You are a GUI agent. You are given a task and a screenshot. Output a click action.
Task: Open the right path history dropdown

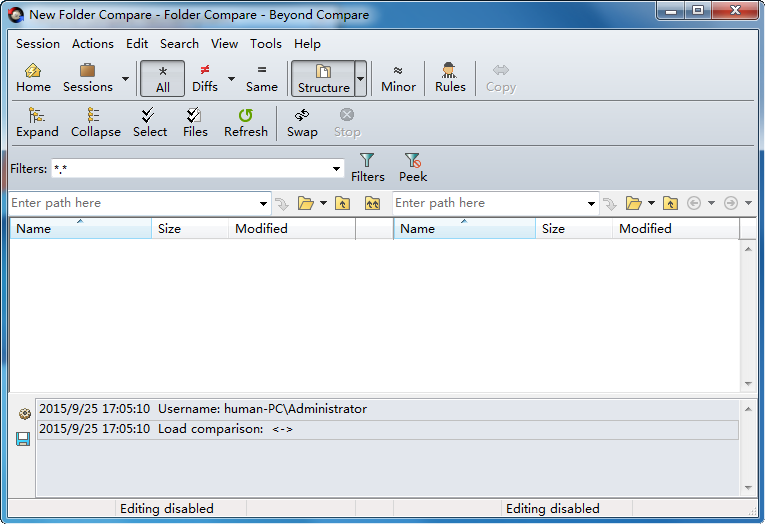click(591, 204)
